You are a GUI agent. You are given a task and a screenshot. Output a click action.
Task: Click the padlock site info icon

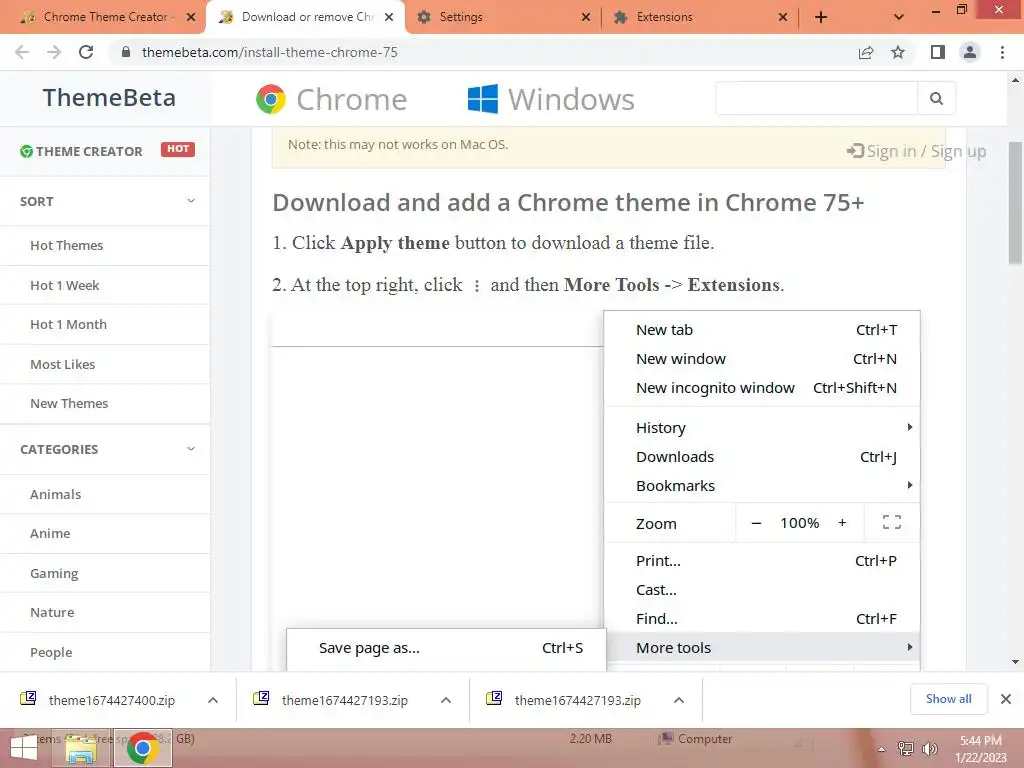click(126, 52)
